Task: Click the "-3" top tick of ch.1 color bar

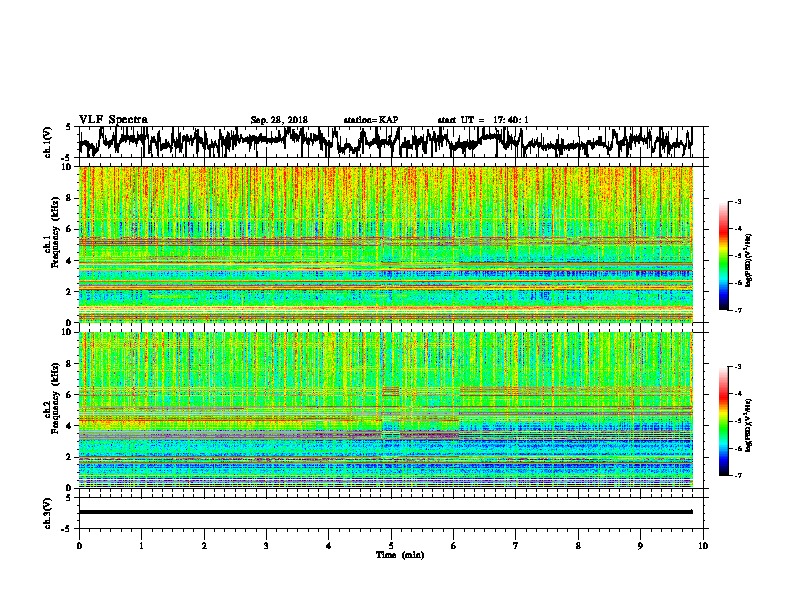Action: [x=737, y=201]
